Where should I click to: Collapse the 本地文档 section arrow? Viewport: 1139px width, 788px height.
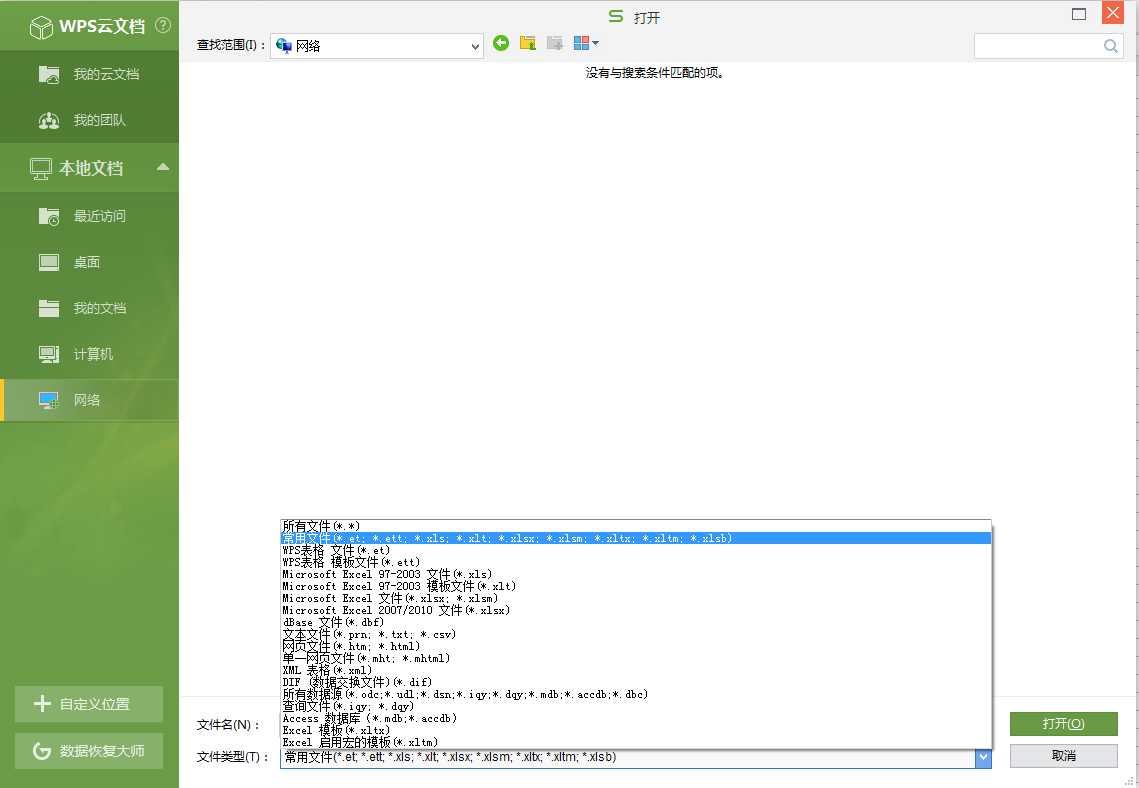click(x=163, y=167)
